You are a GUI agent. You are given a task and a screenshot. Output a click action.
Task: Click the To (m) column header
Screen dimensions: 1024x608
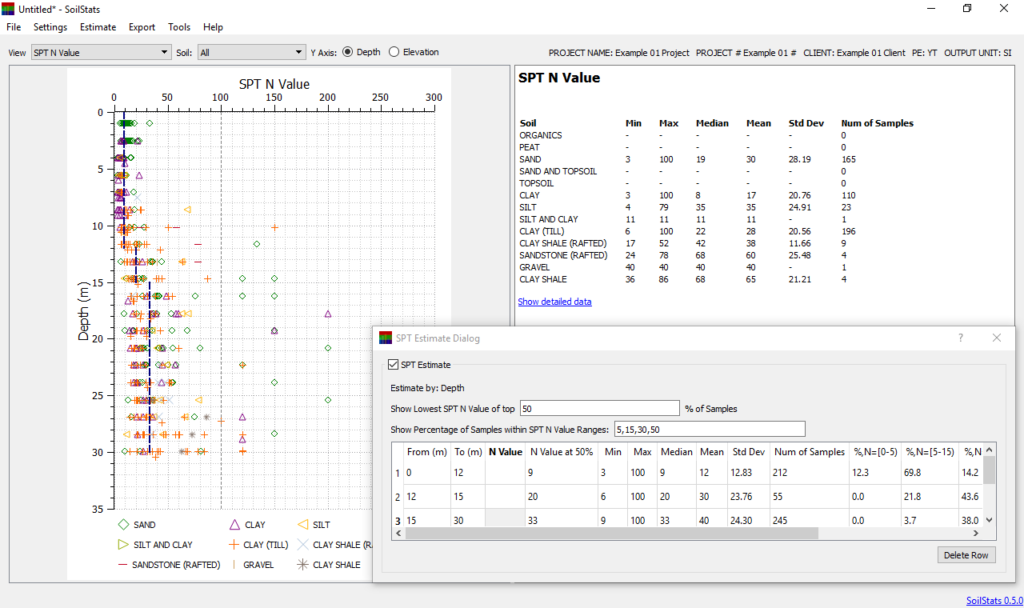(468, 451)
